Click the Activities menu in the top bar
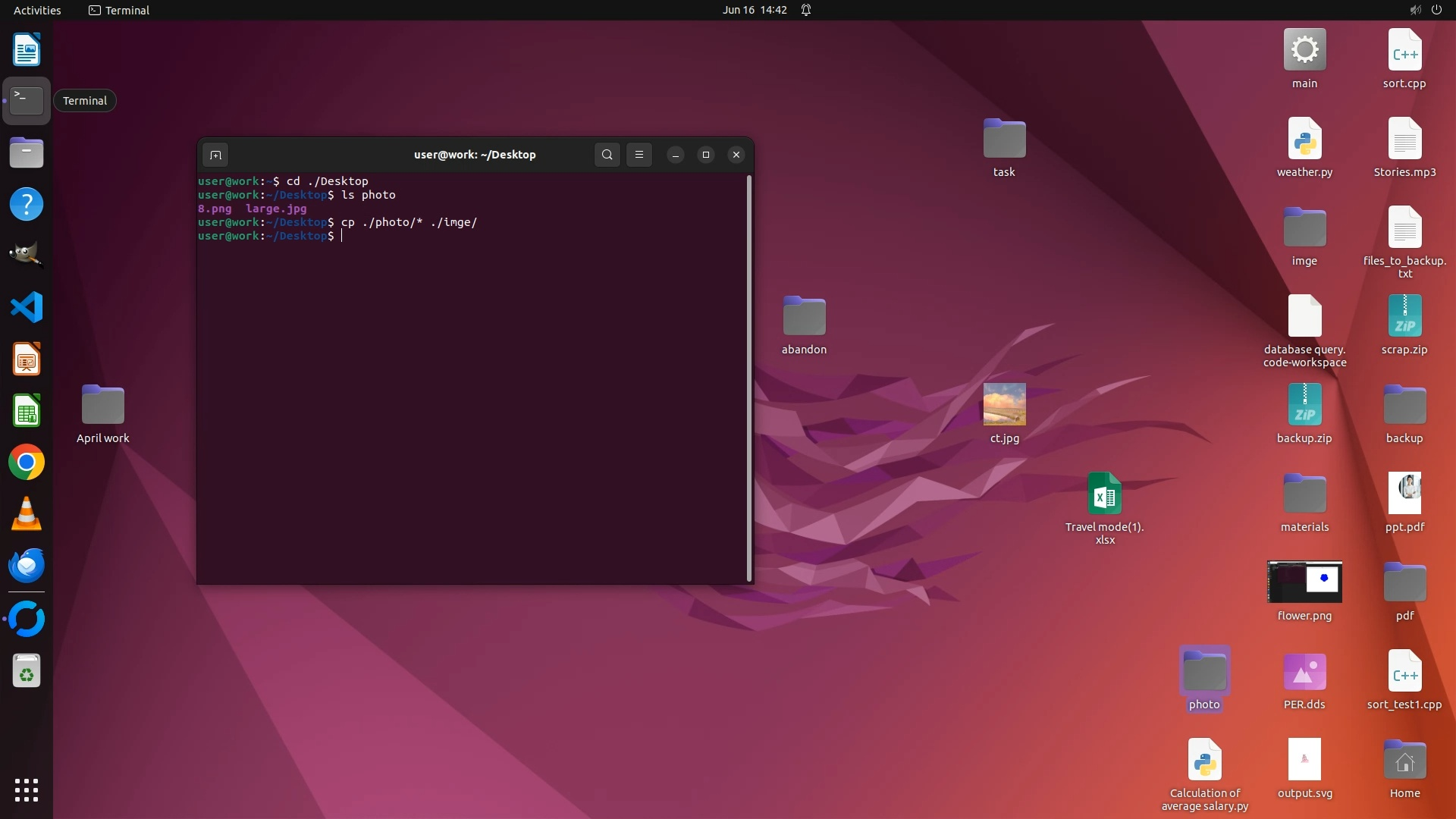Viewport: 1456px width, 819px height. (x=37, y=10)
